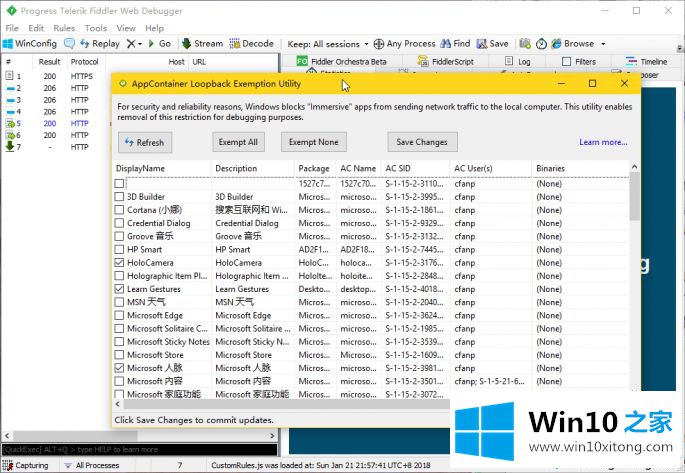Click Save Changes button
The height and width of the screenshot is (473, 685).
click(x=422, y=142)
